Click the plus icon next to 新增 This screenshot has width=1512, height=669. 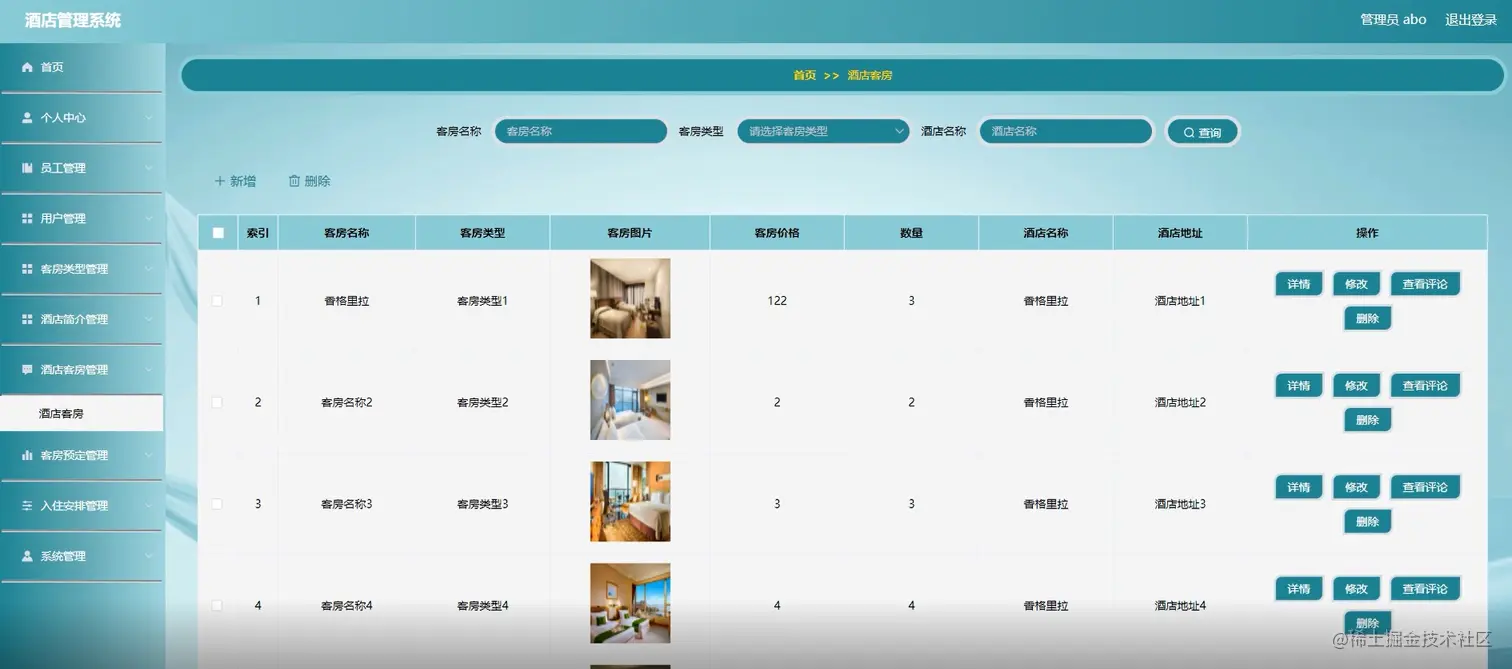[x=220, y=181]
